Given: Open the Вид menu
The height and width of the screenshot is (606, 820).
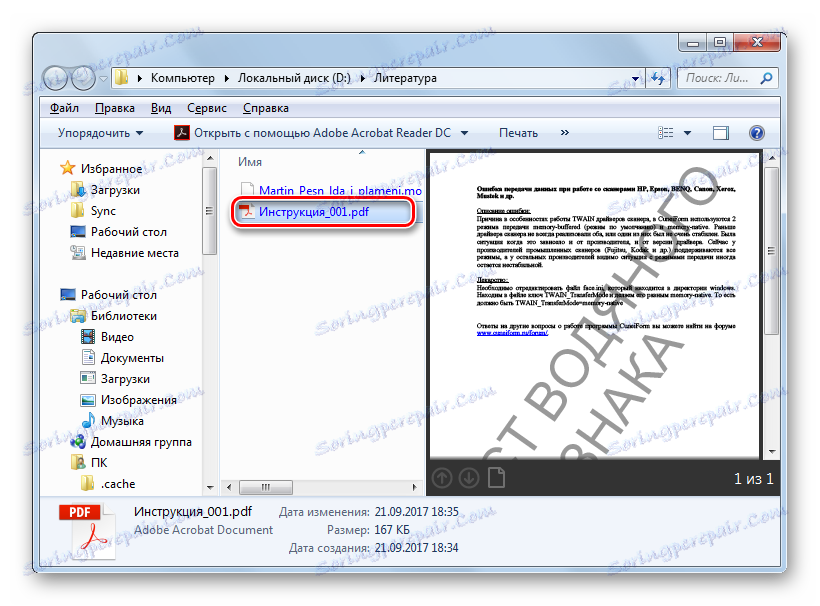Looking at the screenshot, I should pyautogui.click(x=161, y=108).
